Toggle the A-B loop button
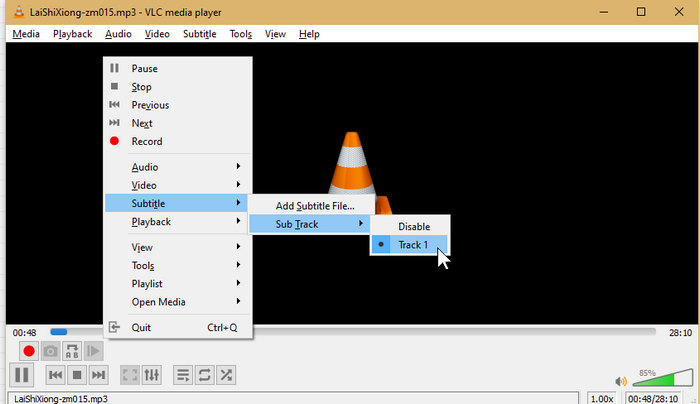The image size is (700, 404). [x=72, y=351]
